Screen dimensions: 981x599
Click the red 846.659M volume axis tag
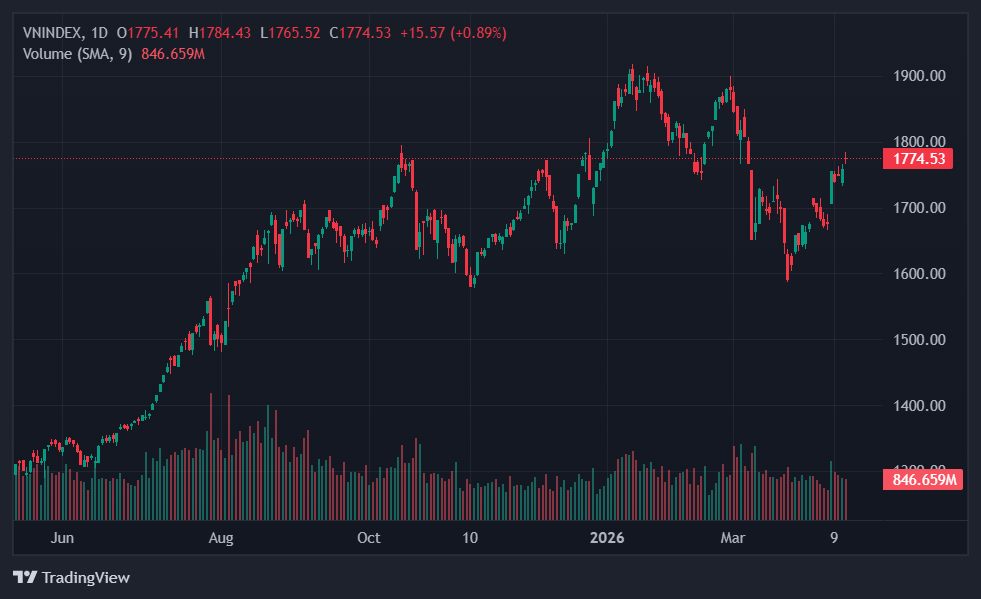[918, 480]
